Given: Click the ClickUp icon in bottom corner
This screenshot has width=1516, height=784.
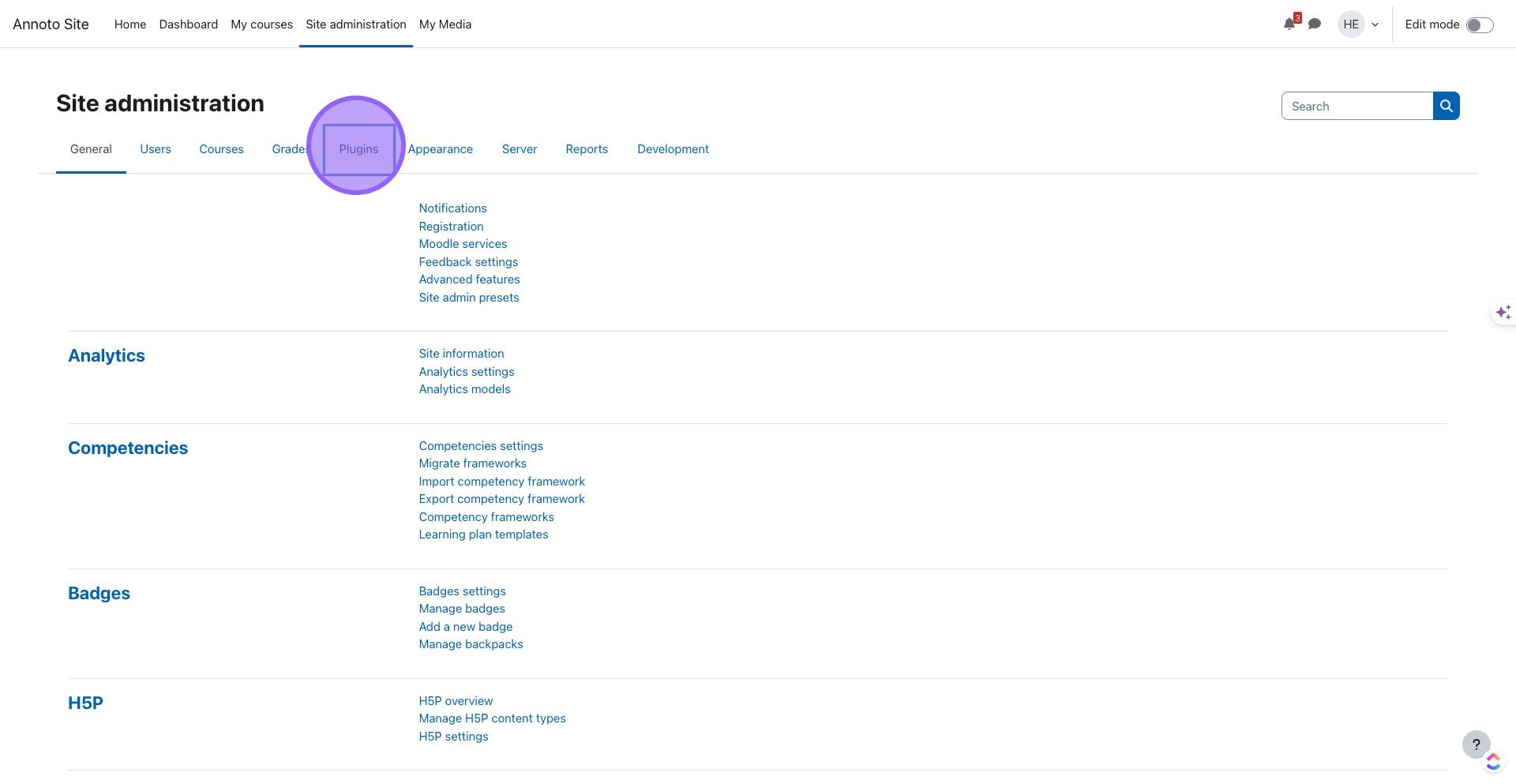Looking at the screenshot, I should point(1493,762).
